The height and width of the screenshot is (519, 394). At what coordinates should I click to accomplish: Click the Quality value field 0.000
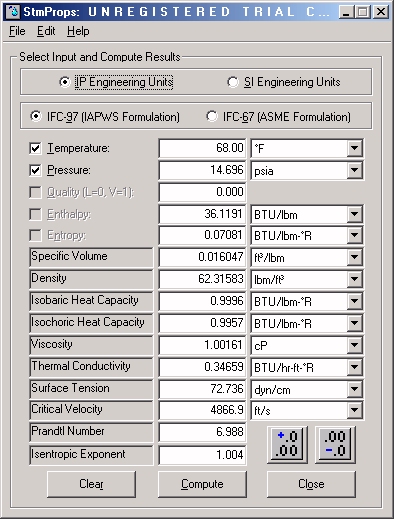[x=202, y=192]
